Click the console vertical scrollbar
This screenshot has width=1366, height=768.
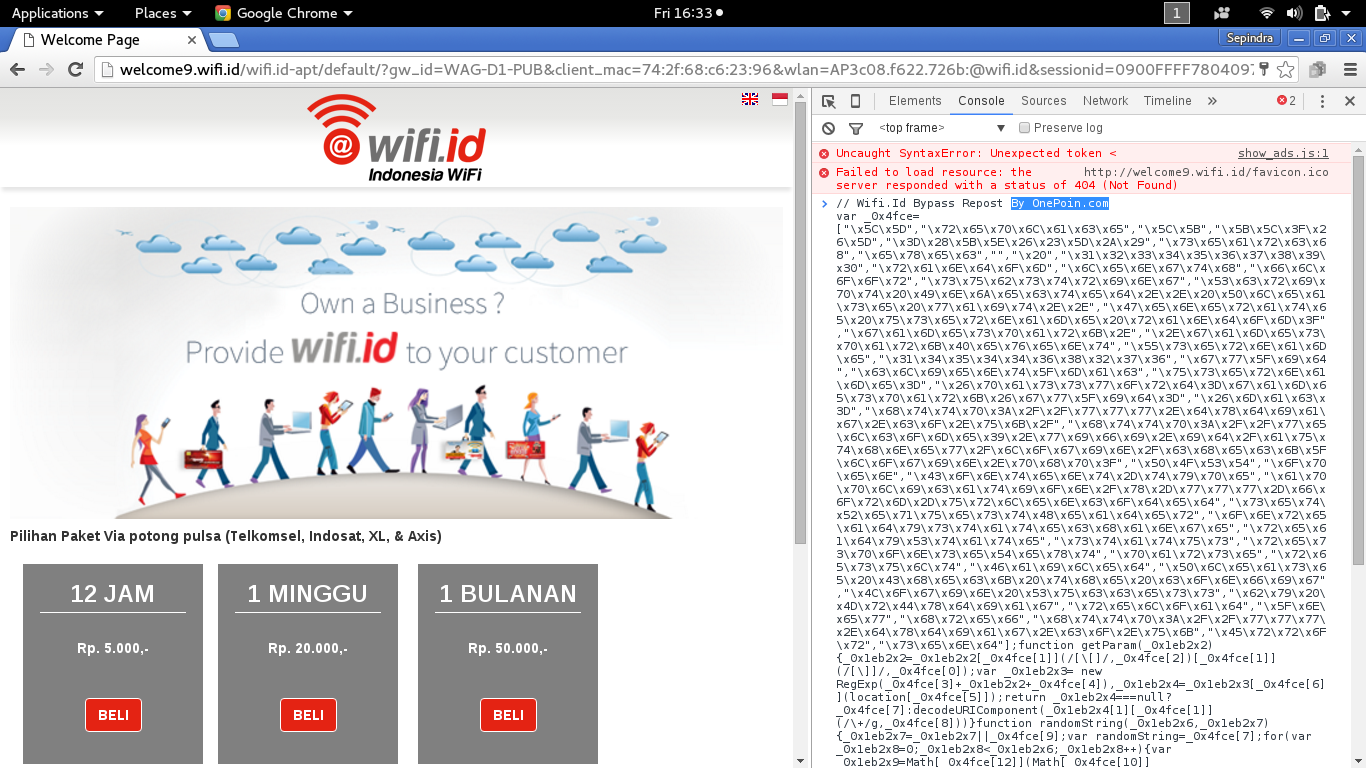(1358, 360)
